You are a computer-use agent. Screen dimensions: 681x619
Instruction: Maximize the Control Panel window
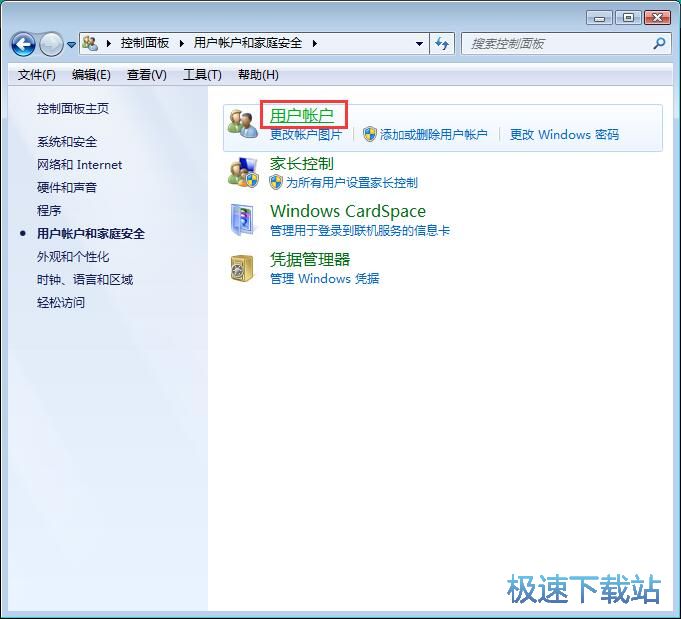click(628, 18)
